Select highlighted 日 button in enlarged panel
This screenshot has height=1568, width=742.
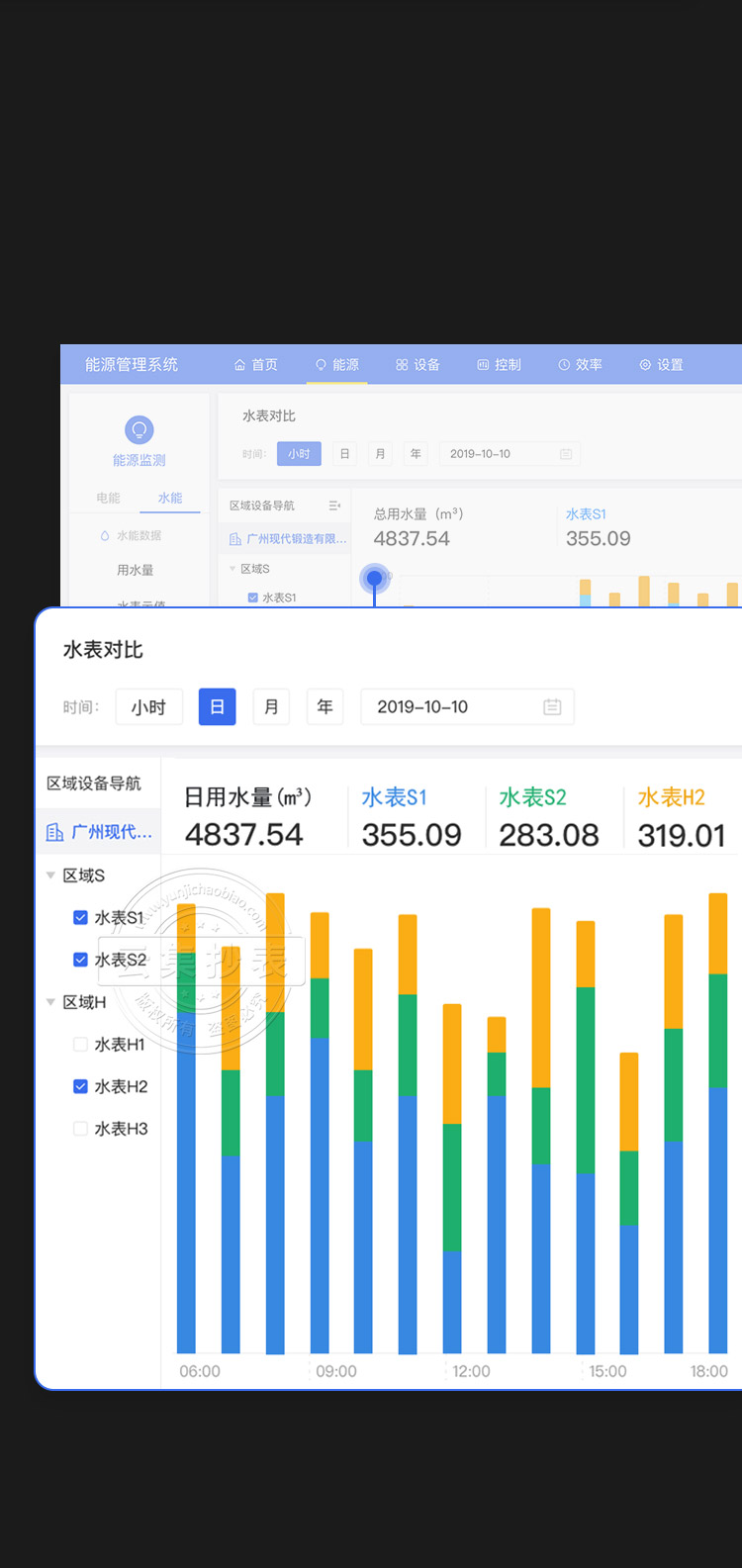click(x=218, y=707)
